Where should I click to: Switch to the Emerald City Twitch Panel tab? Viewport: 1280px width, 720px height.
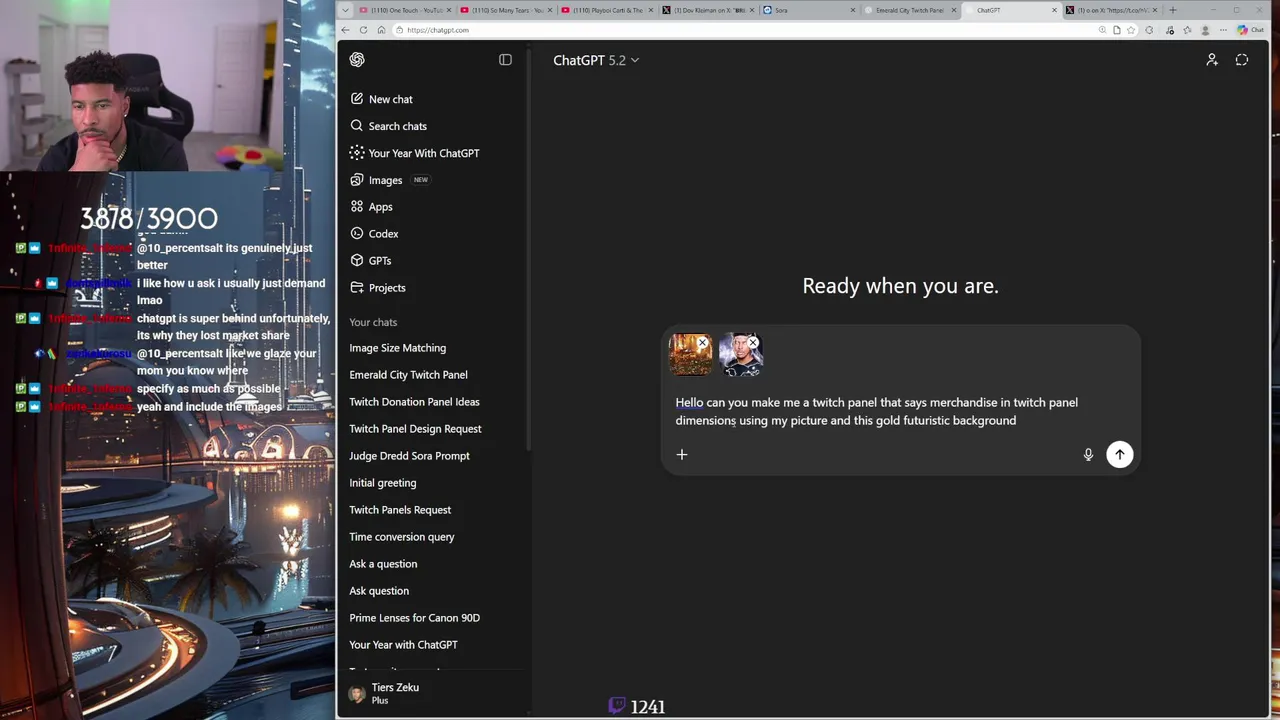909,10
